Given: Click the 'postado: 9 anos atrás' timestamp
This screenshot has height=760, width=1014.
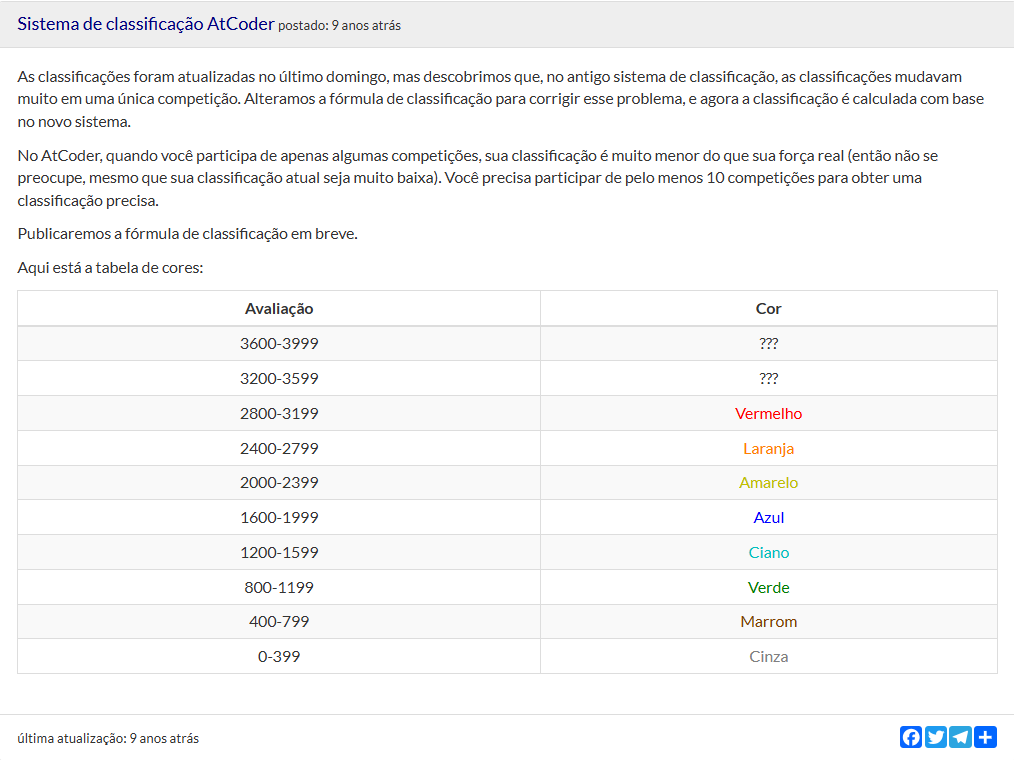Looking at the screenshot, I should (x=339, y=26).
